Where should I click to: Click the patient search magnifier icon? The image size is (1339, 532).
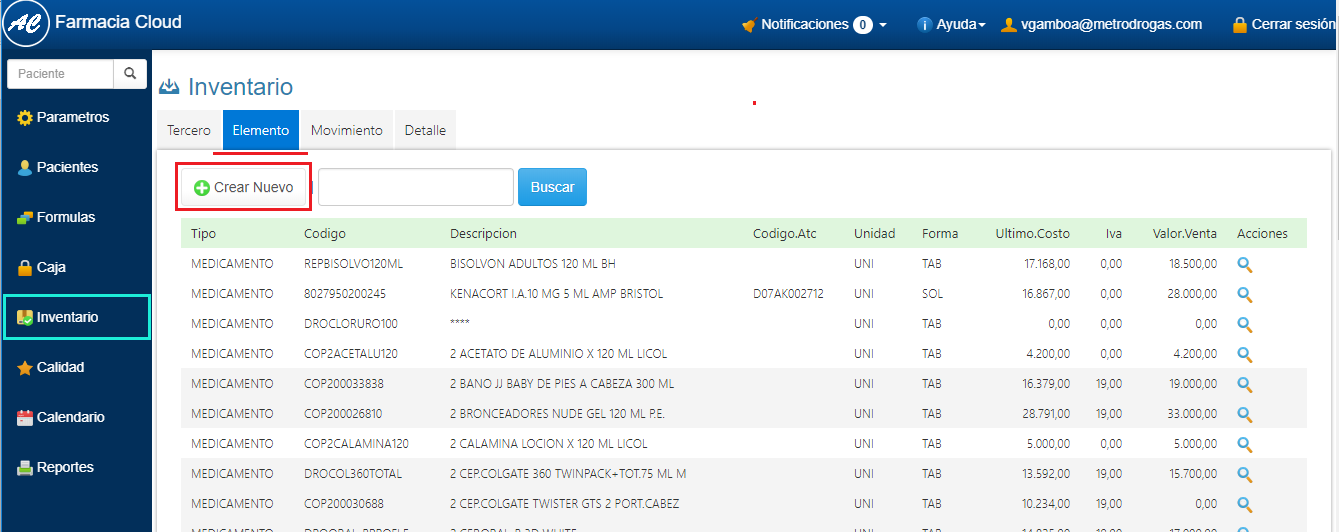tap(130, 74)
